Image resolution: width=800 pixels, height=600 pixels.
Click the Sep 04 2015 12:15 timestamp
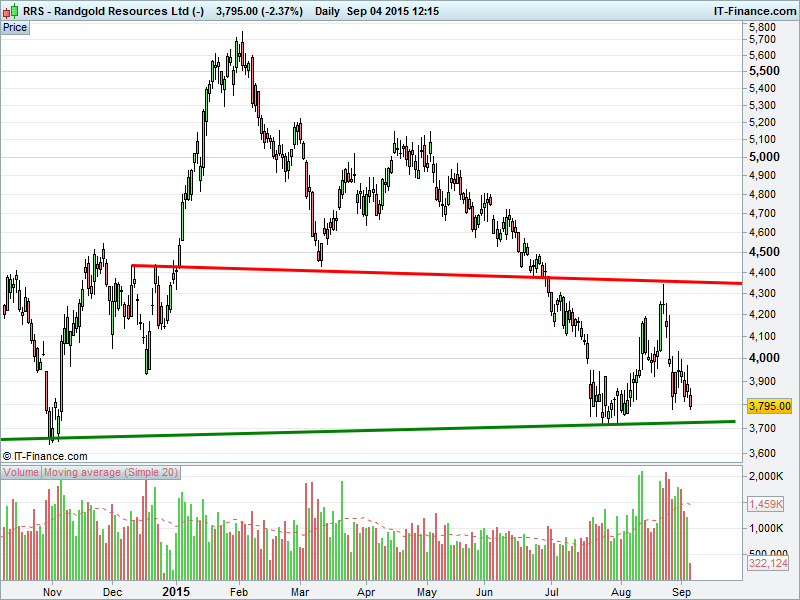pos(393,11)
